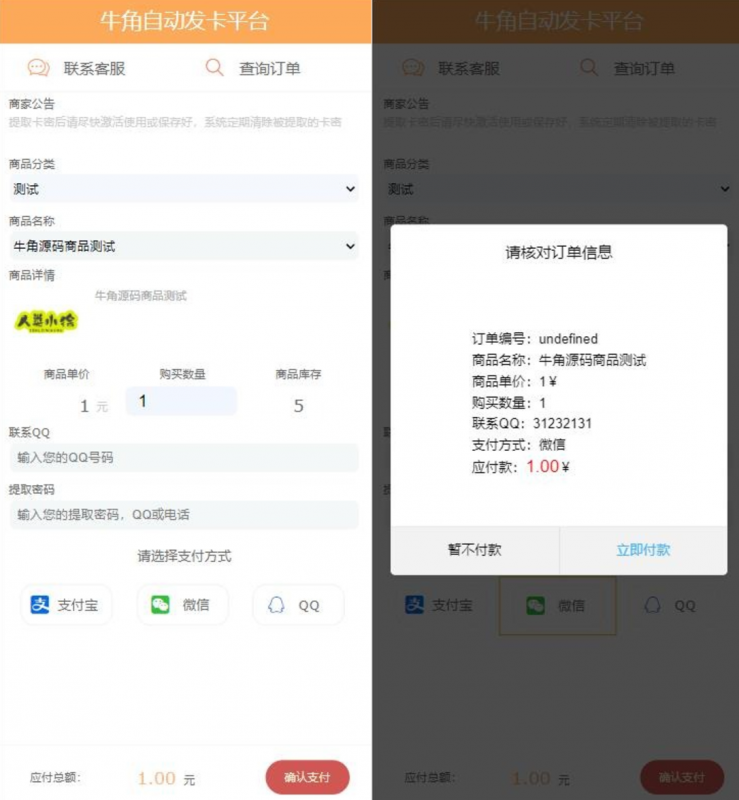Click the product logo image under 商品详情
The height and width of the screenshot is (800, 739).
point(46,321)
